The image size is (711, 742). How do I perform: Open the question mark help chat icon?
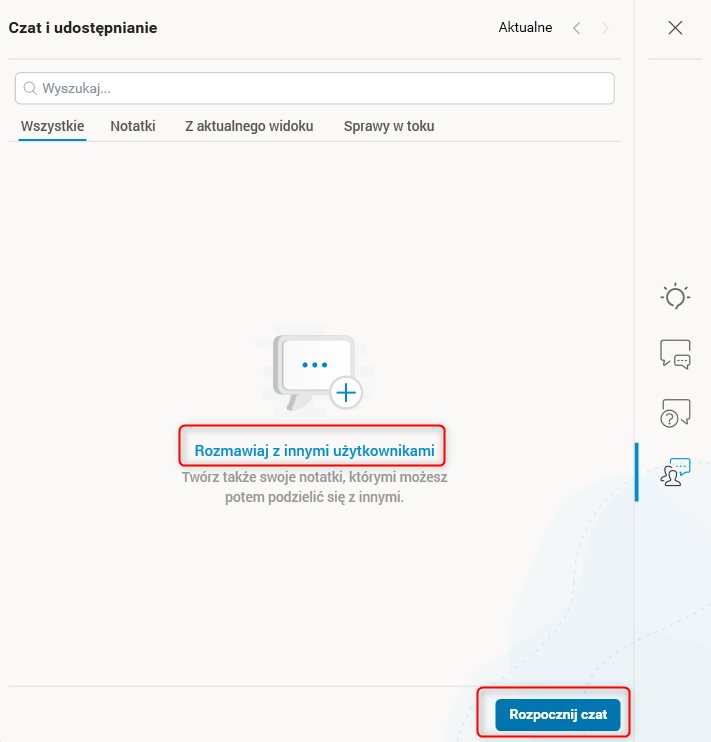(x=675, y=413)
